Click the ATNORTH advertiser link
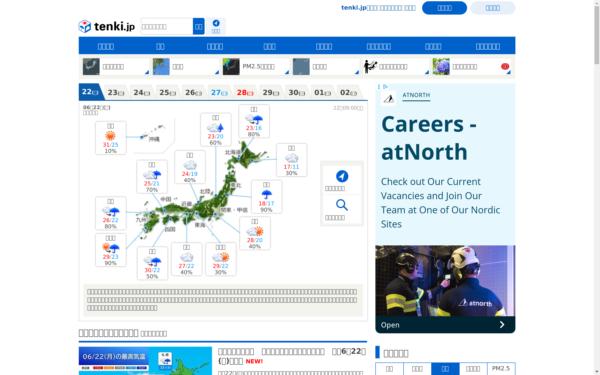 [416, 95]
